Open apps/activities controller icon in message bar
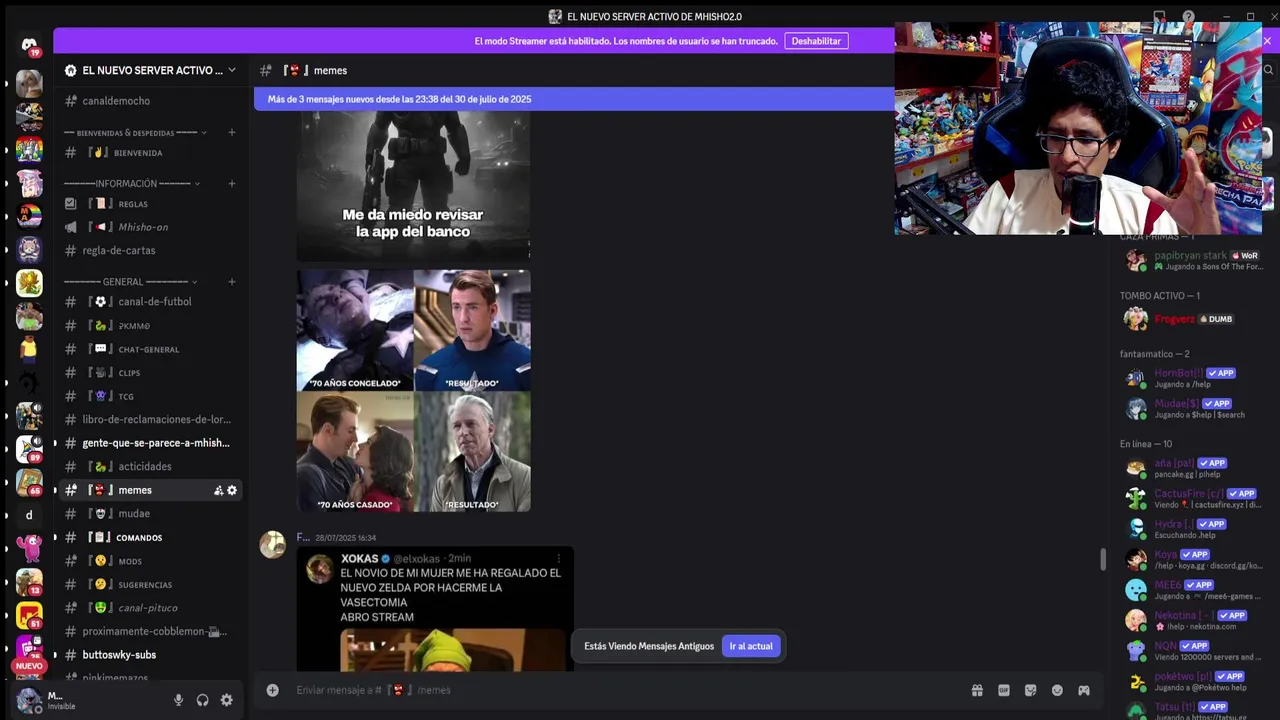This screenshot has width=1280, height=720. 1084,690
